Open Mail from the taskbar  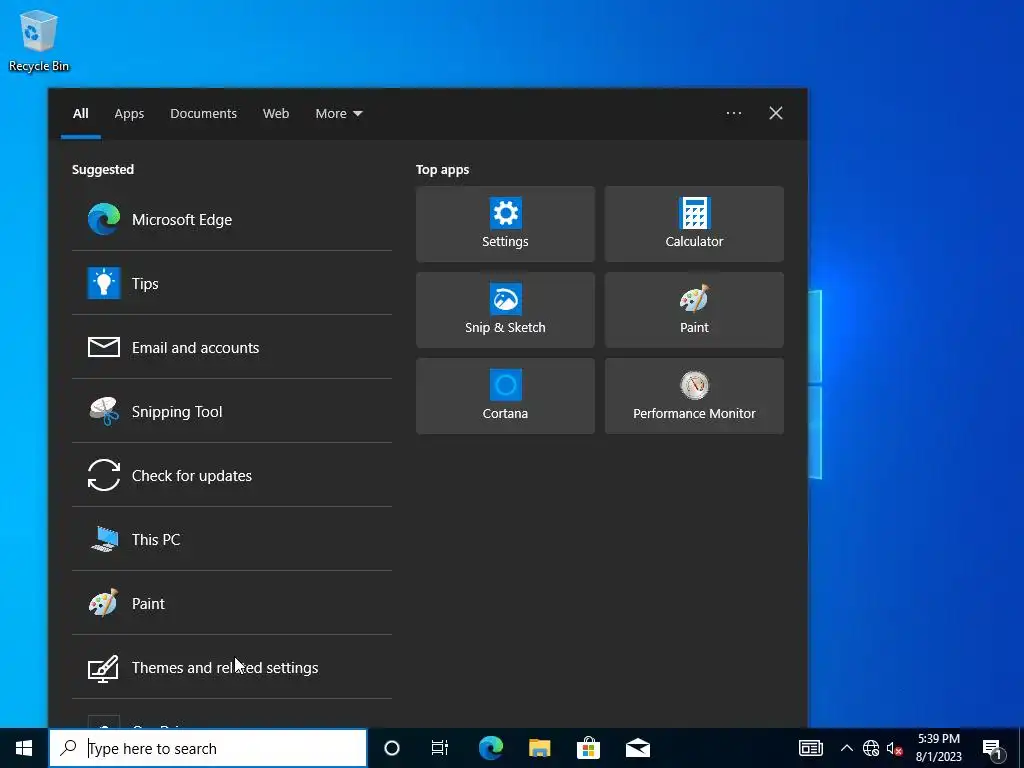637,748
